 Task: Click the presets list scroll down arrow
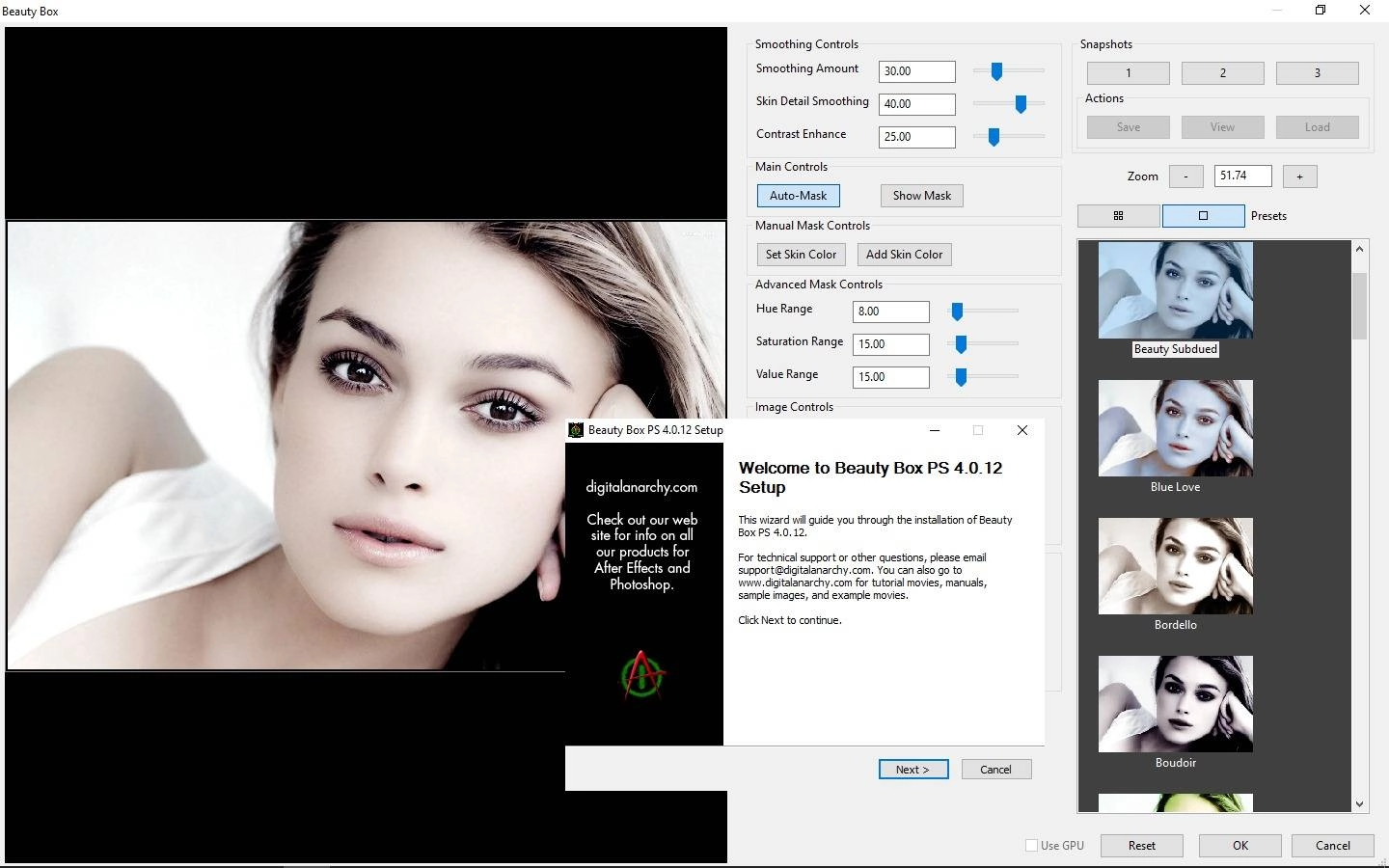[x=1359, y=803]
